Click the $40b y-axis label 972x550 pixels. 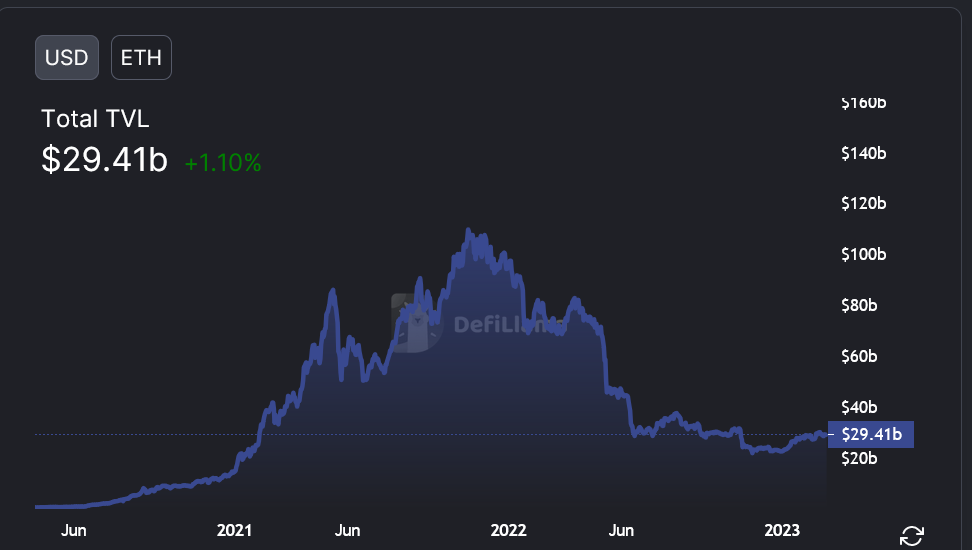point(859,407)
